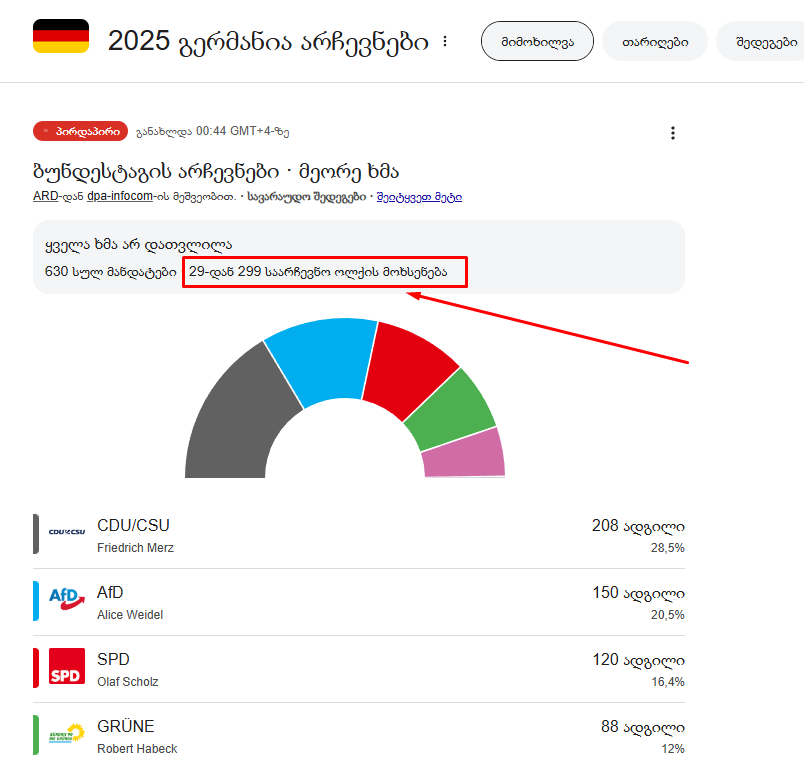Screen dimensions: 804x779
Task: Click the 16,4% vote share
Action: click(668, 682)
